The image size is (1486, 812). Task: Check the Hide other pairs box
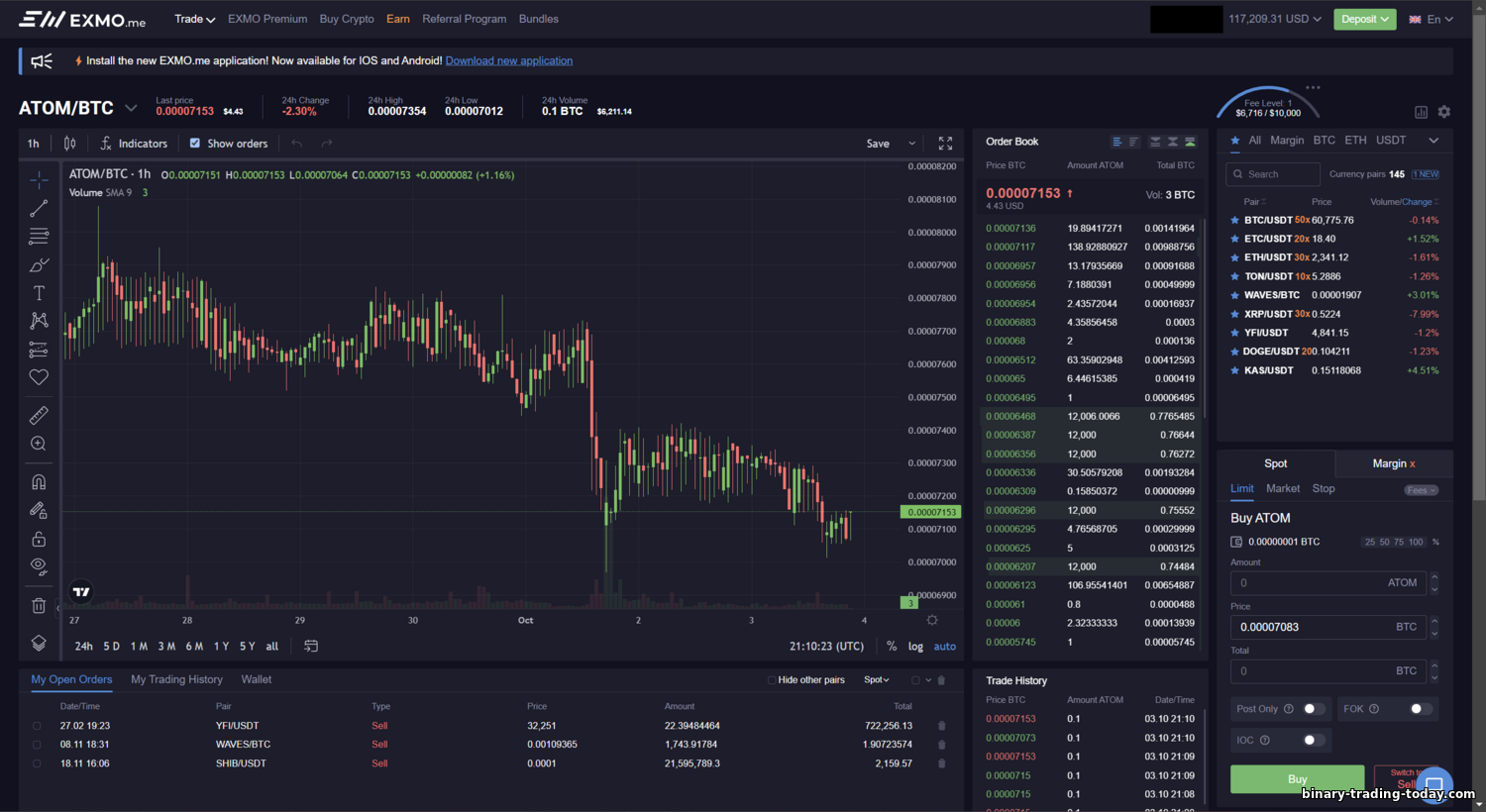(772, 680)
